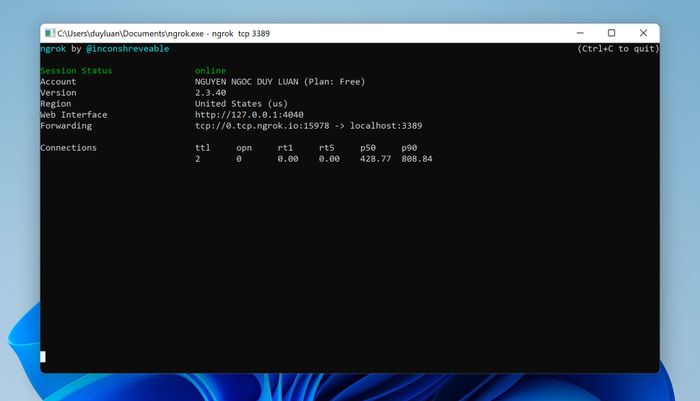The image size is (700, 401).
Task: Click the 'Region' label
Action: (x=55, y=104)
